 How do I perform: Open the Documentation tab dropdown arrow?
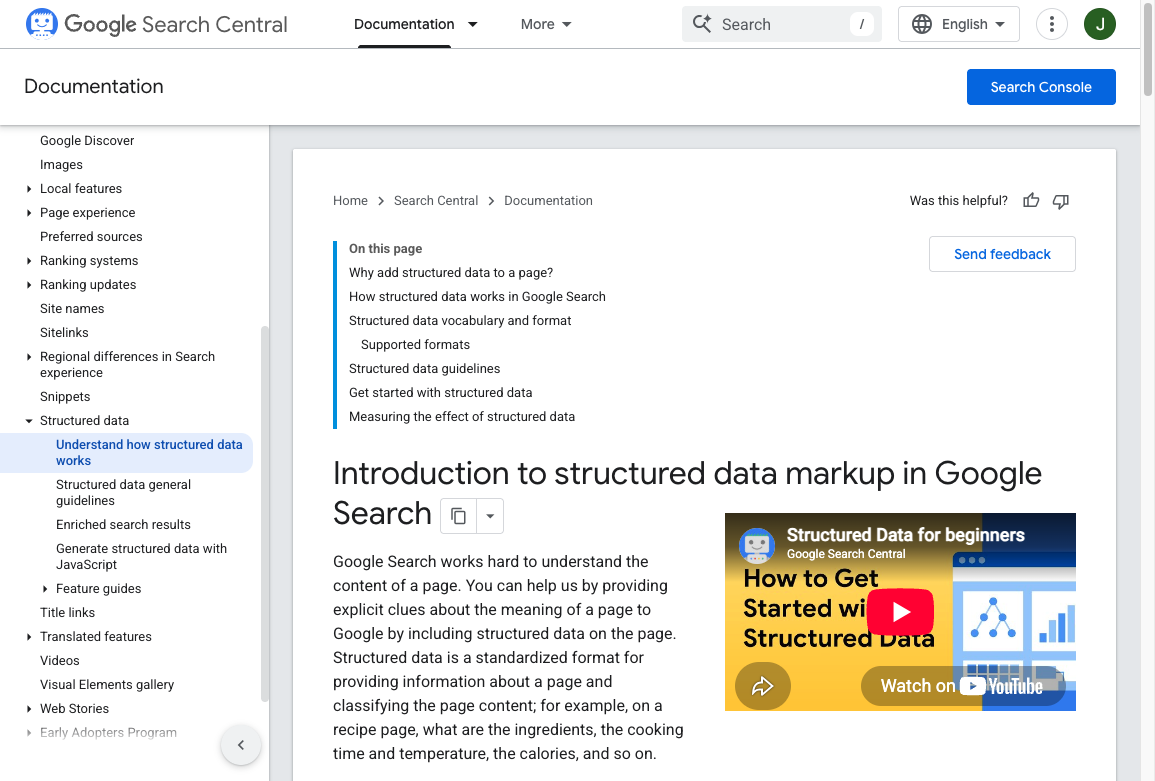(472, 24)
